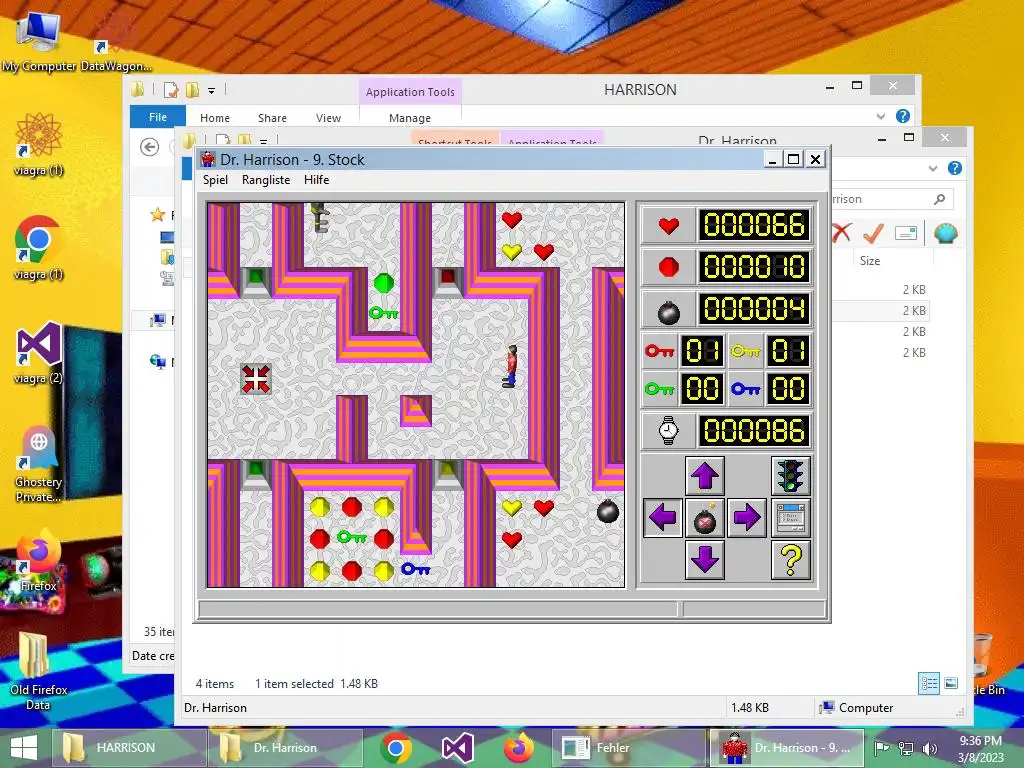Click the red cross arrows tile in maze
1024x768 pixels.
click(255, 379)
